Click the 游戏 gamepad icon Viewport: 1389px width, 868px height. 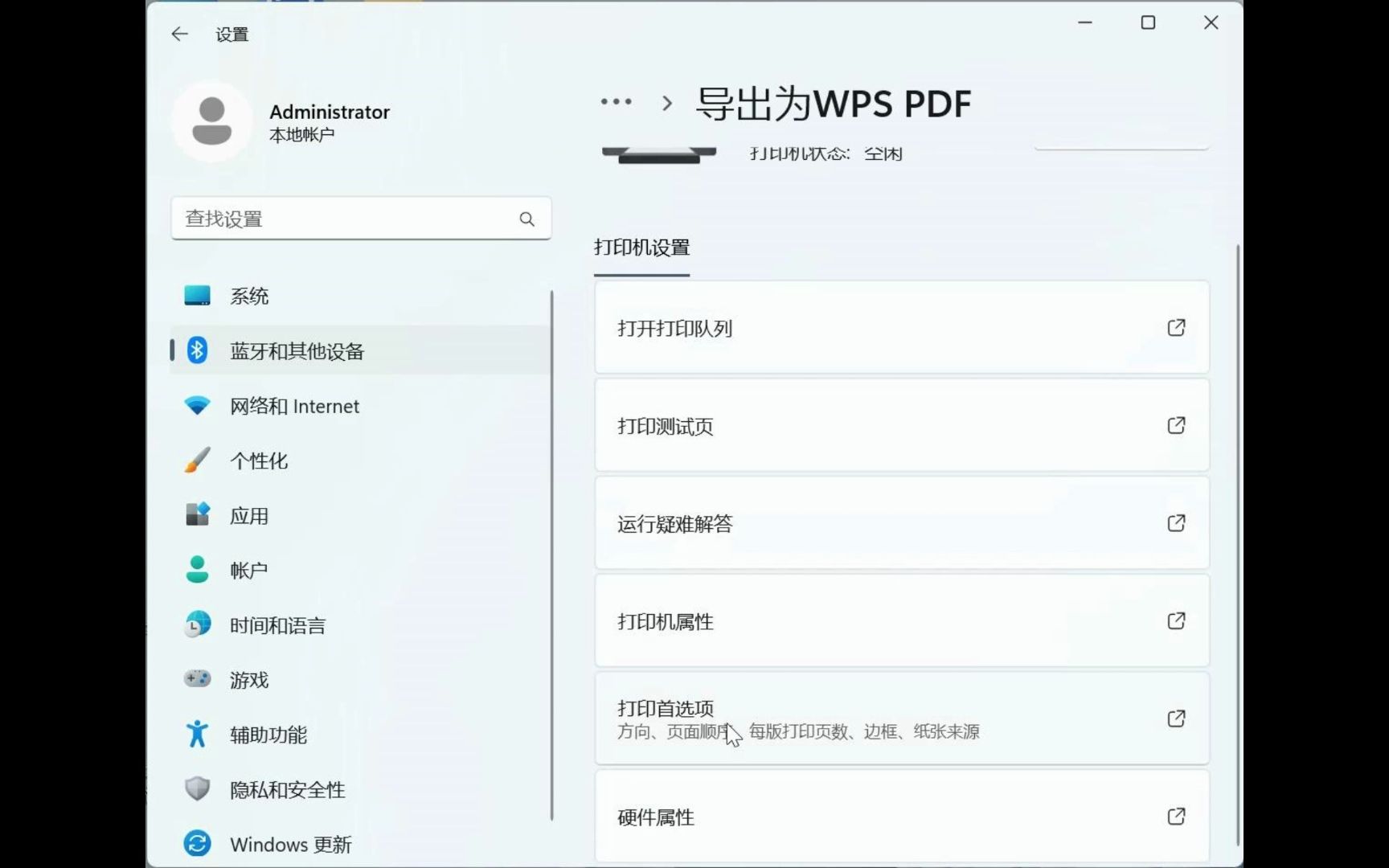click(x=197, y=679)
